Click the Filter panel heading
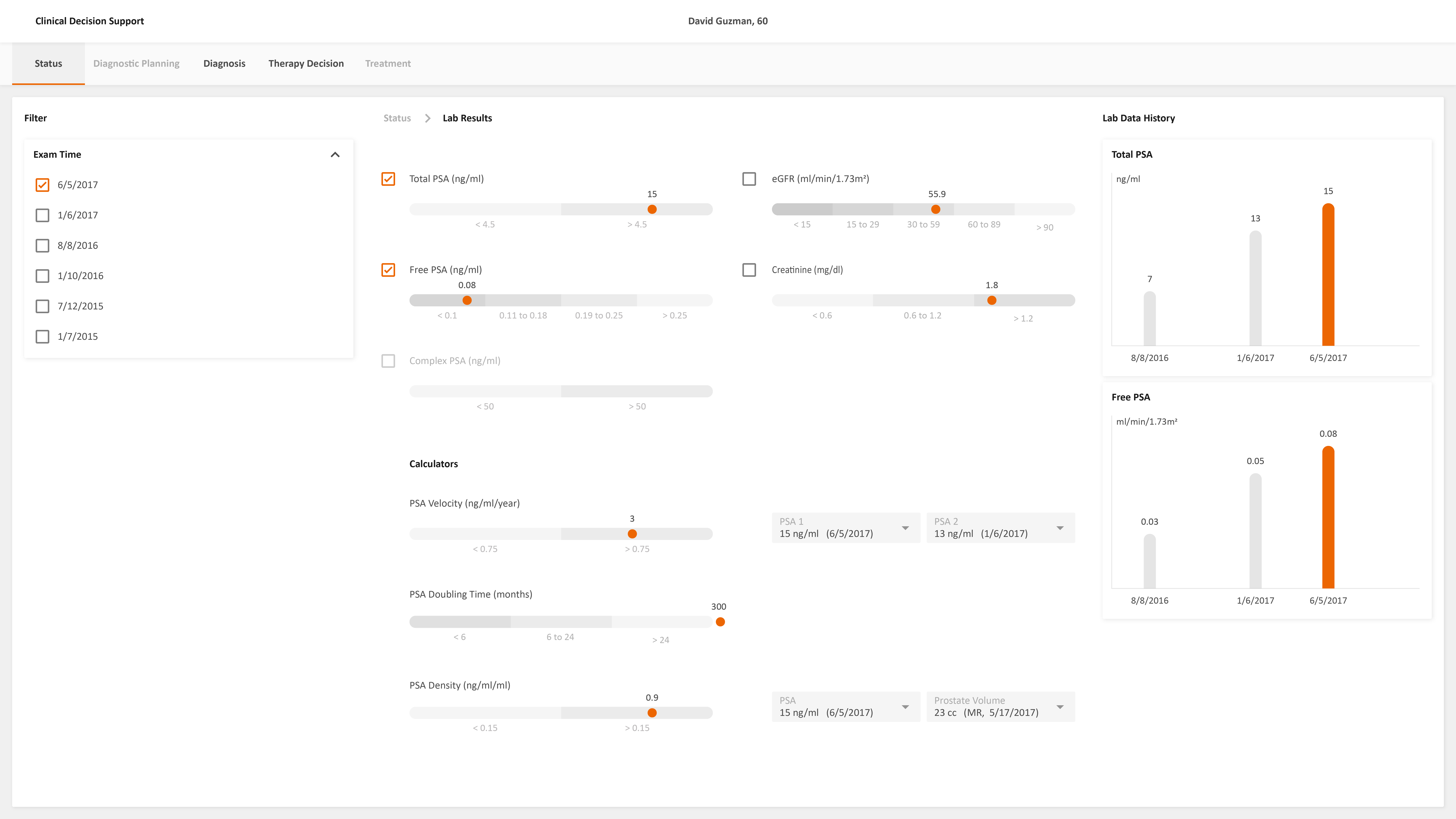This screenshot has height=819, width=1456. point(36,118)
